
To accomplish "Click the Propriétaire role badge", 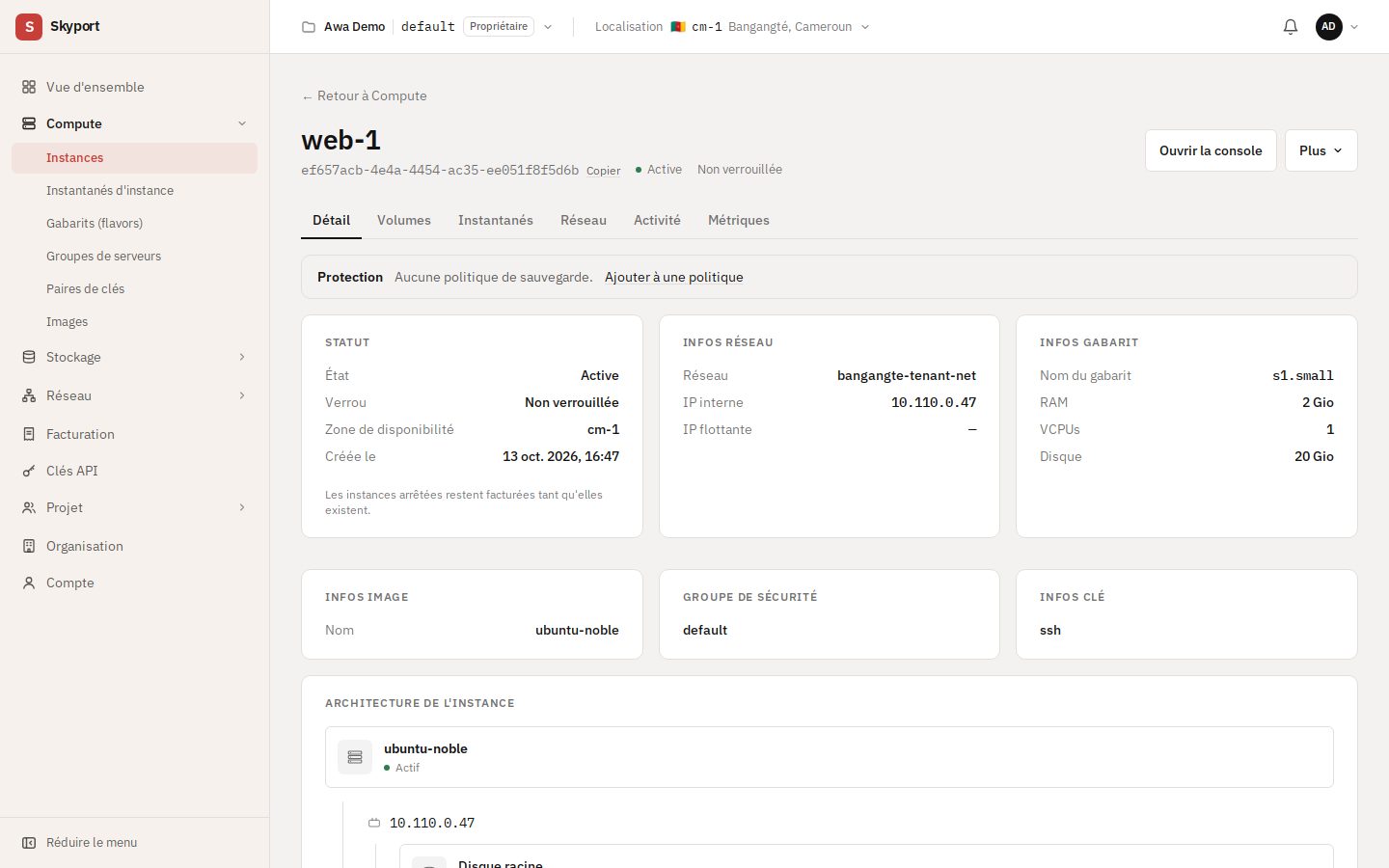I will click(499, 27).
